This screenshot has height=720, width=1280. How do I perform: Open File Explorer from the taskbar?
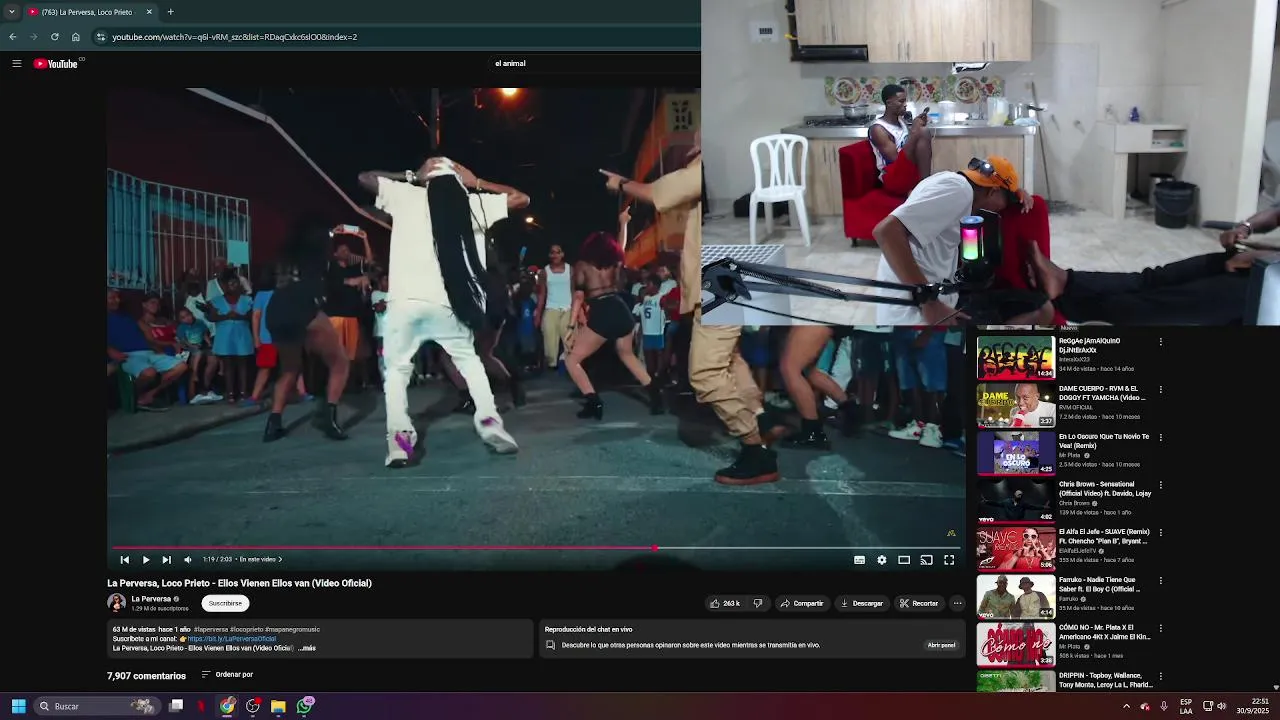[278, 706]
